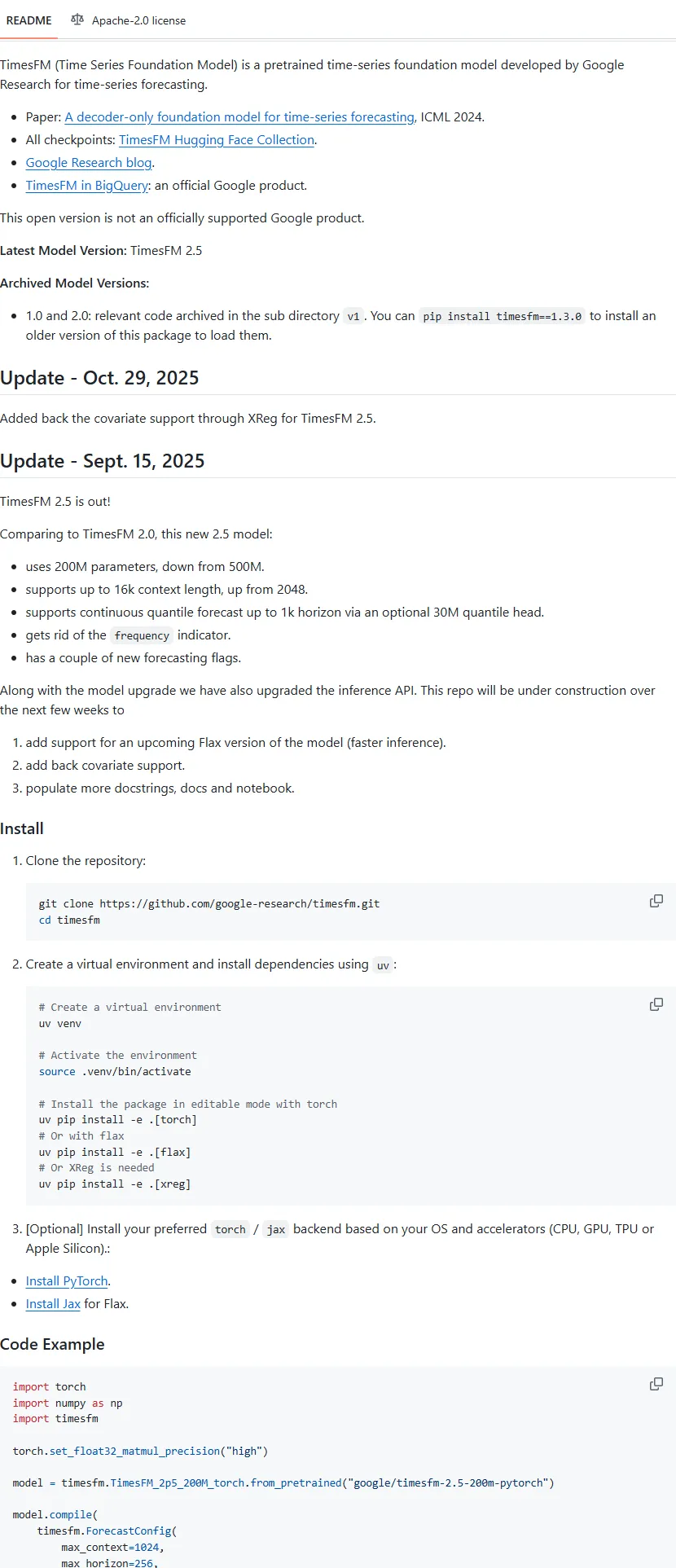The image size is (676, 1568).
Task: Follow the Install PyTorch link
Action: coord(67,1281)
